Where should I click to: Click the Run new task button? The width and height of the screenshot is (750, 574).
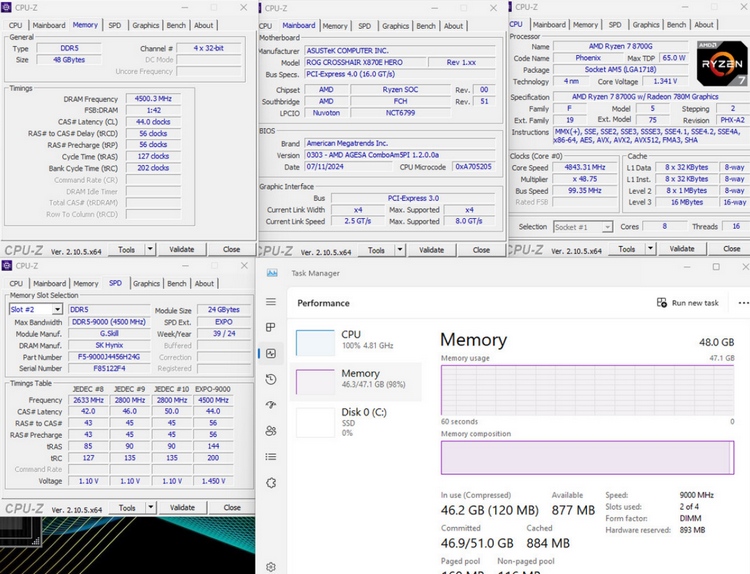pos(687,303)
